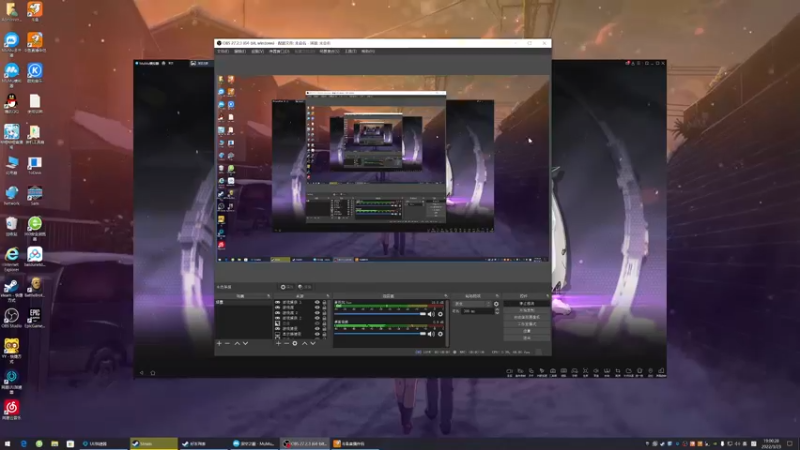Open the OBS Studio desktop shortcut
Viewport: 800px width, 450px height.
[x=11, y=318]
